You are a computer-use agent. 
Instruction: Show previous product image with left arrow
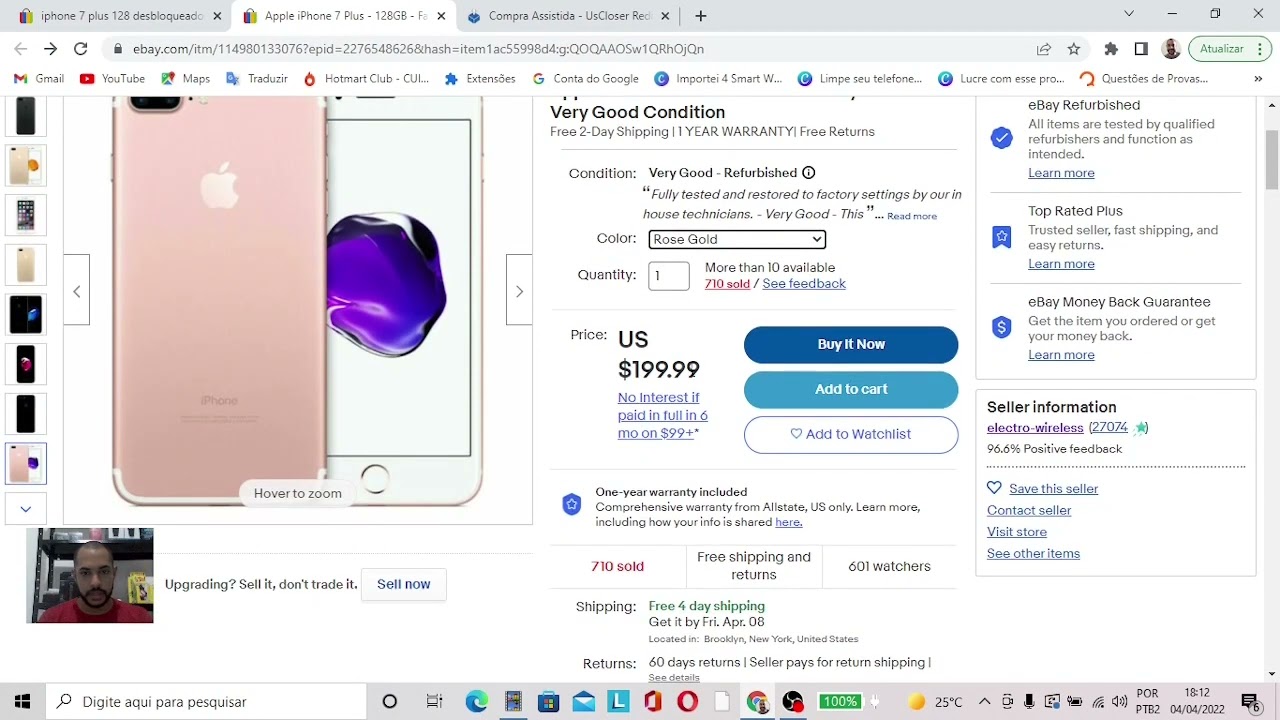coord(77,291)
